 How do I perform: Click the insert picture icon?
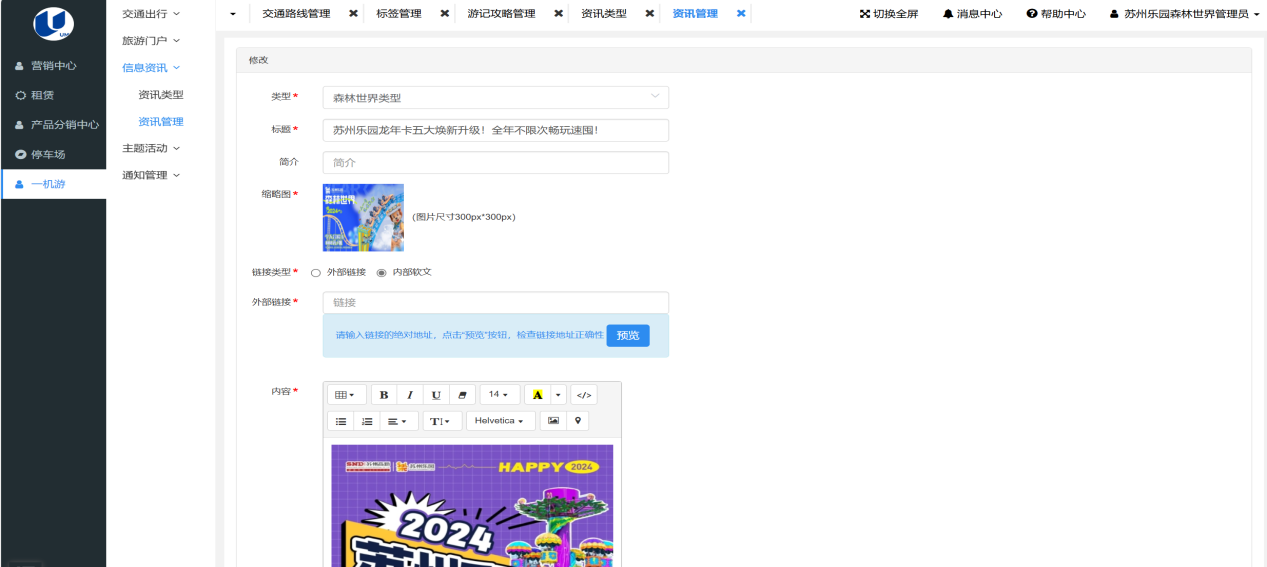click(553, 421)
